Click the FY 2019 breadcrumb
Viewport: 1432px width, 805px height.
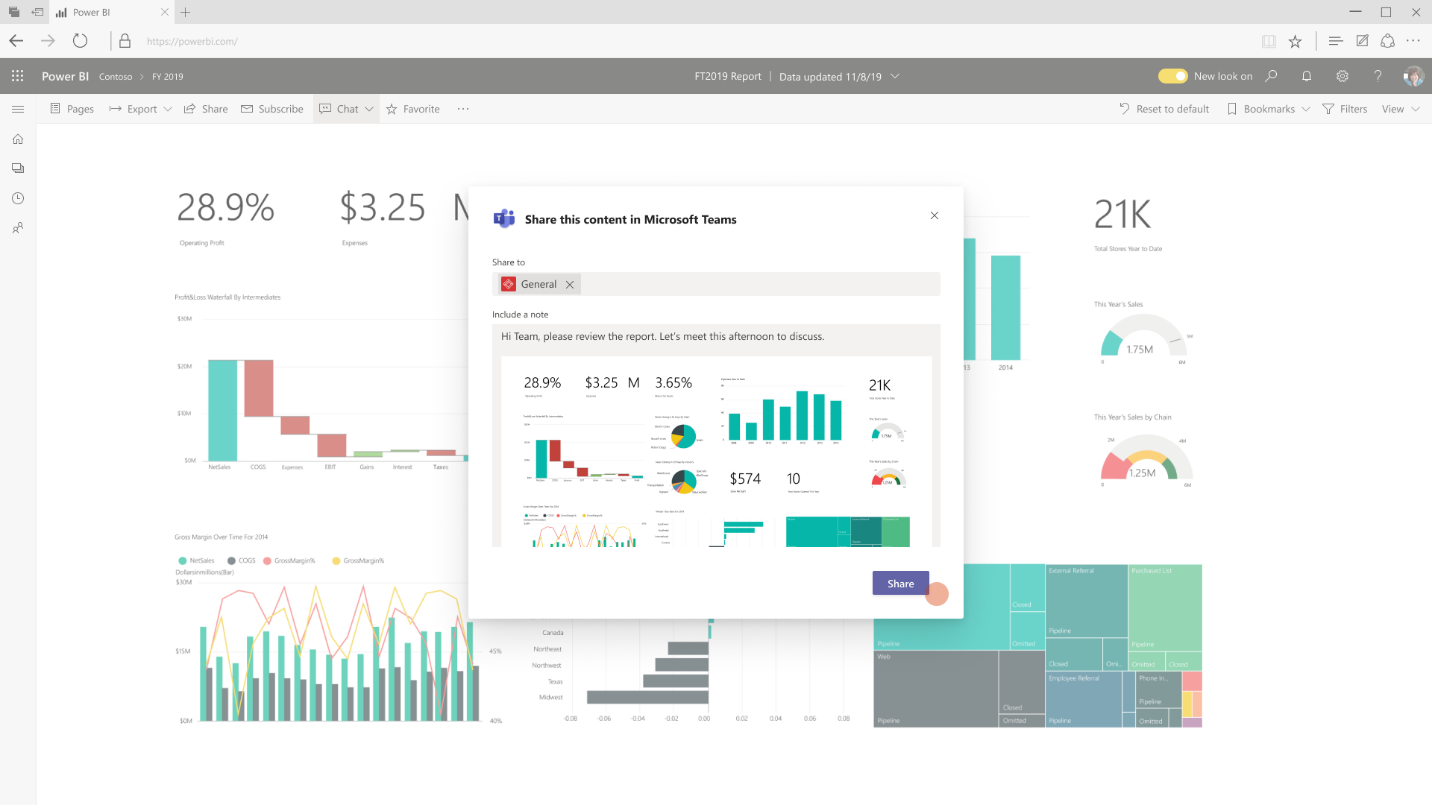point(168,76)
